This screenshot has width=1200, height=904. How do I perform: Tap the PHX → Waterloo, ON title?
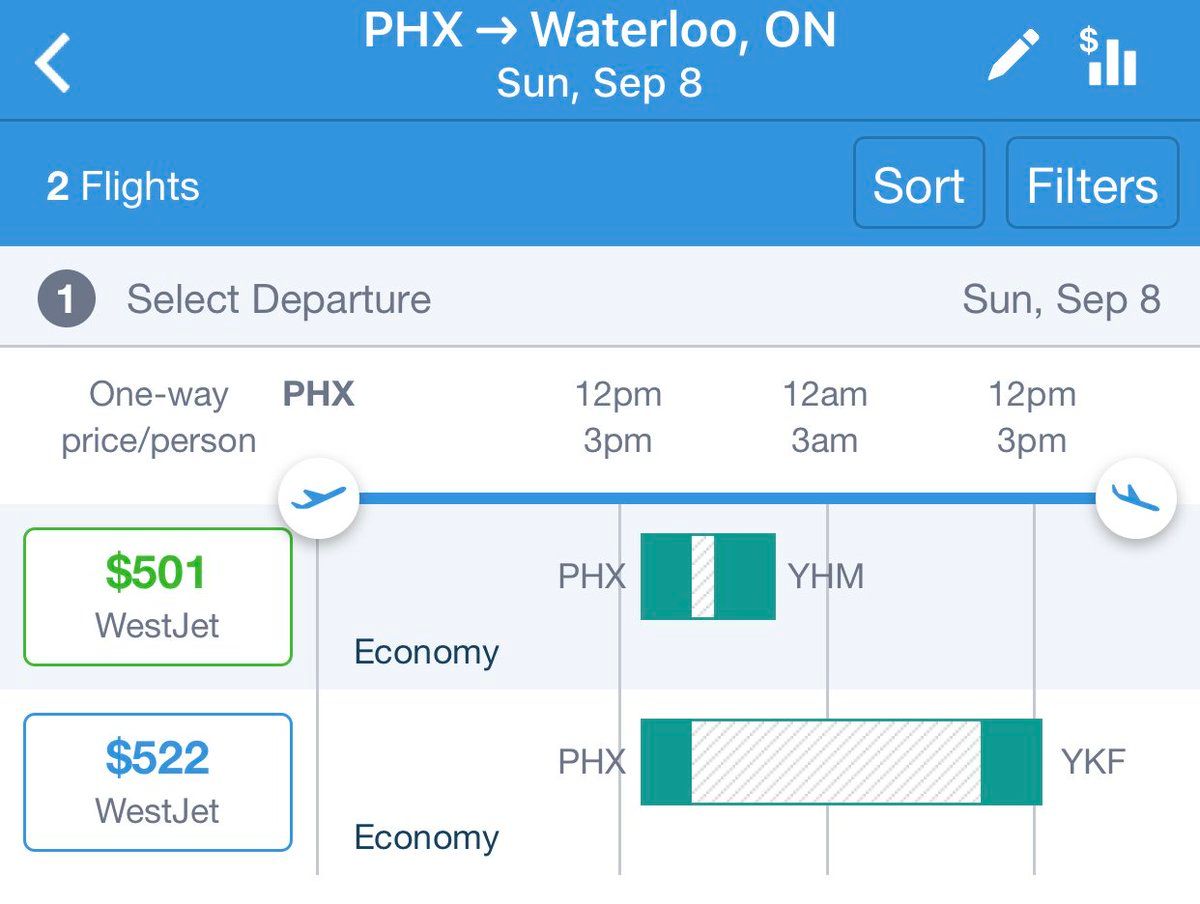click(599, 32)
